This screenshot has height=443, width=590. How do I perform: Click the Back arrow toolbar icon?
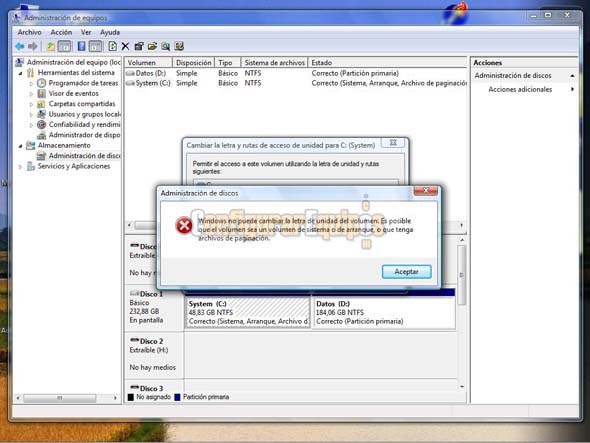[20, 46]
